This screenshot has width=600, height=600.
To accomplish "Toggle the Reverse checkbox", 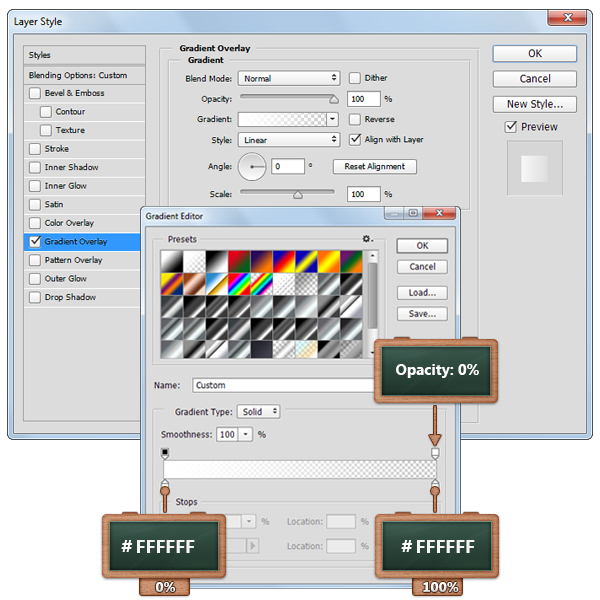I will [355, 119].
